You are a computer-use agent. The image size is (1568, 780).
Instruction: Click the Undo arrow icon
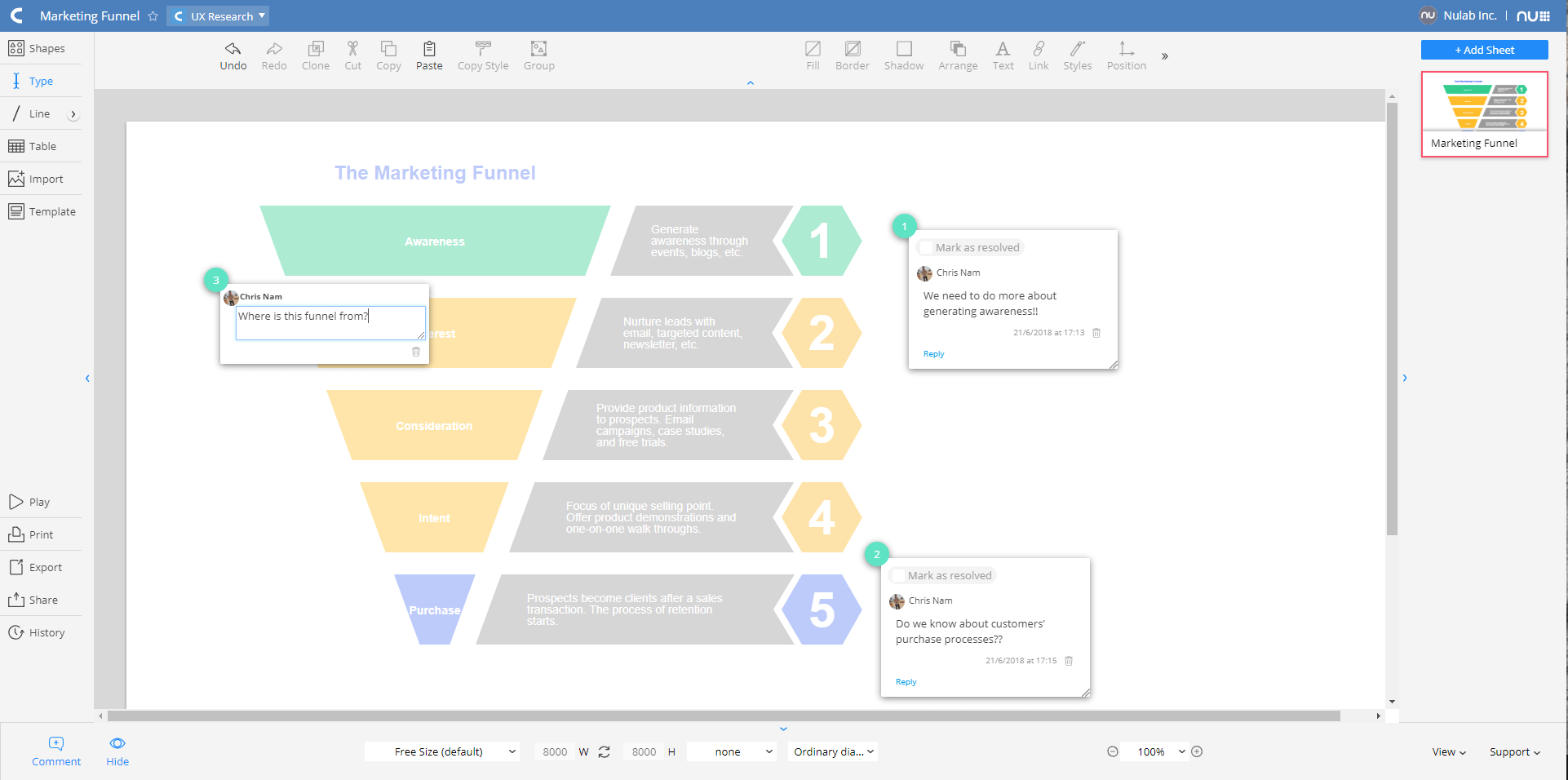point(233,49)
